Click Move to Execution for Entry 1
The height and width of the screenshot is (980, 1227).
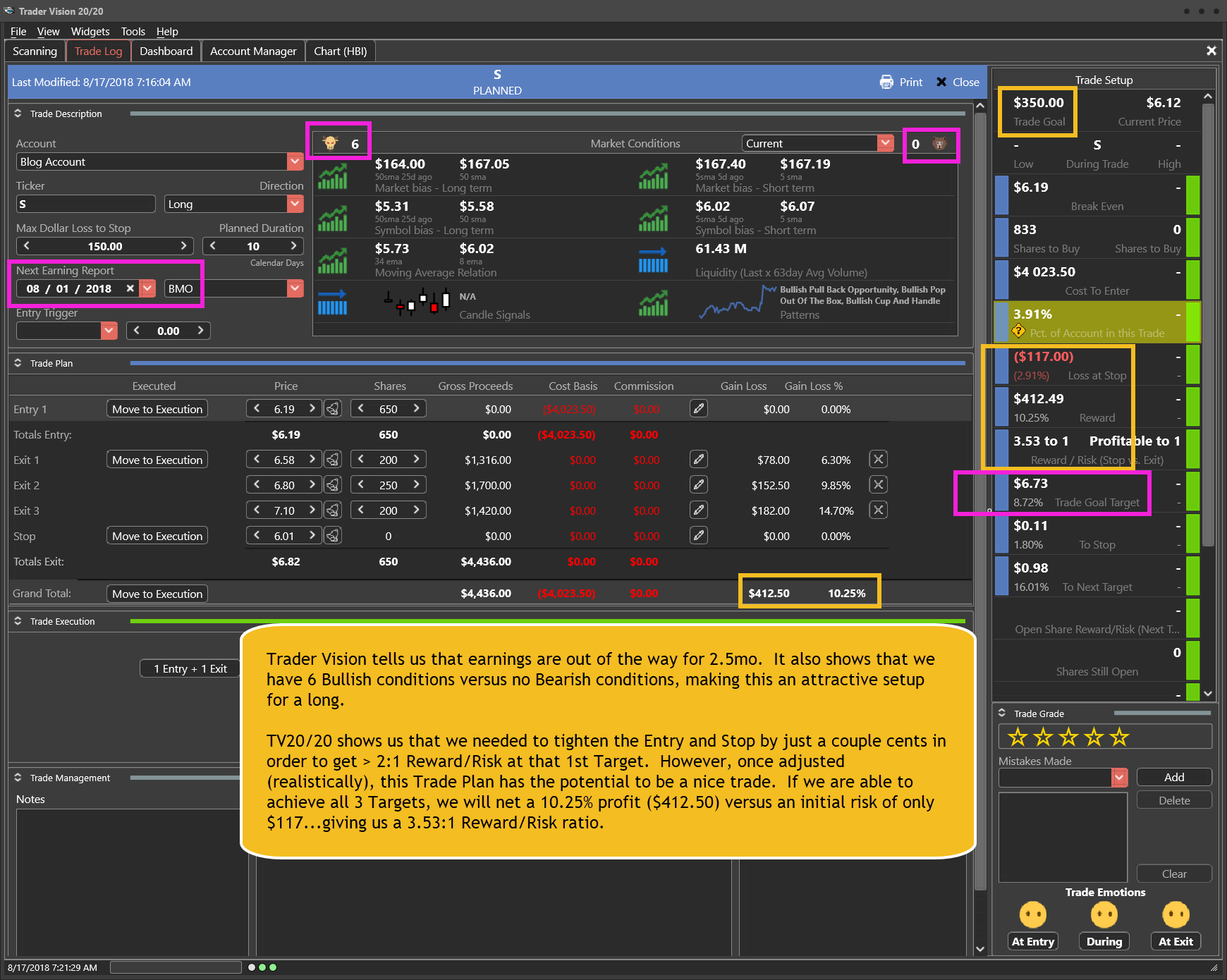(157, 409)
